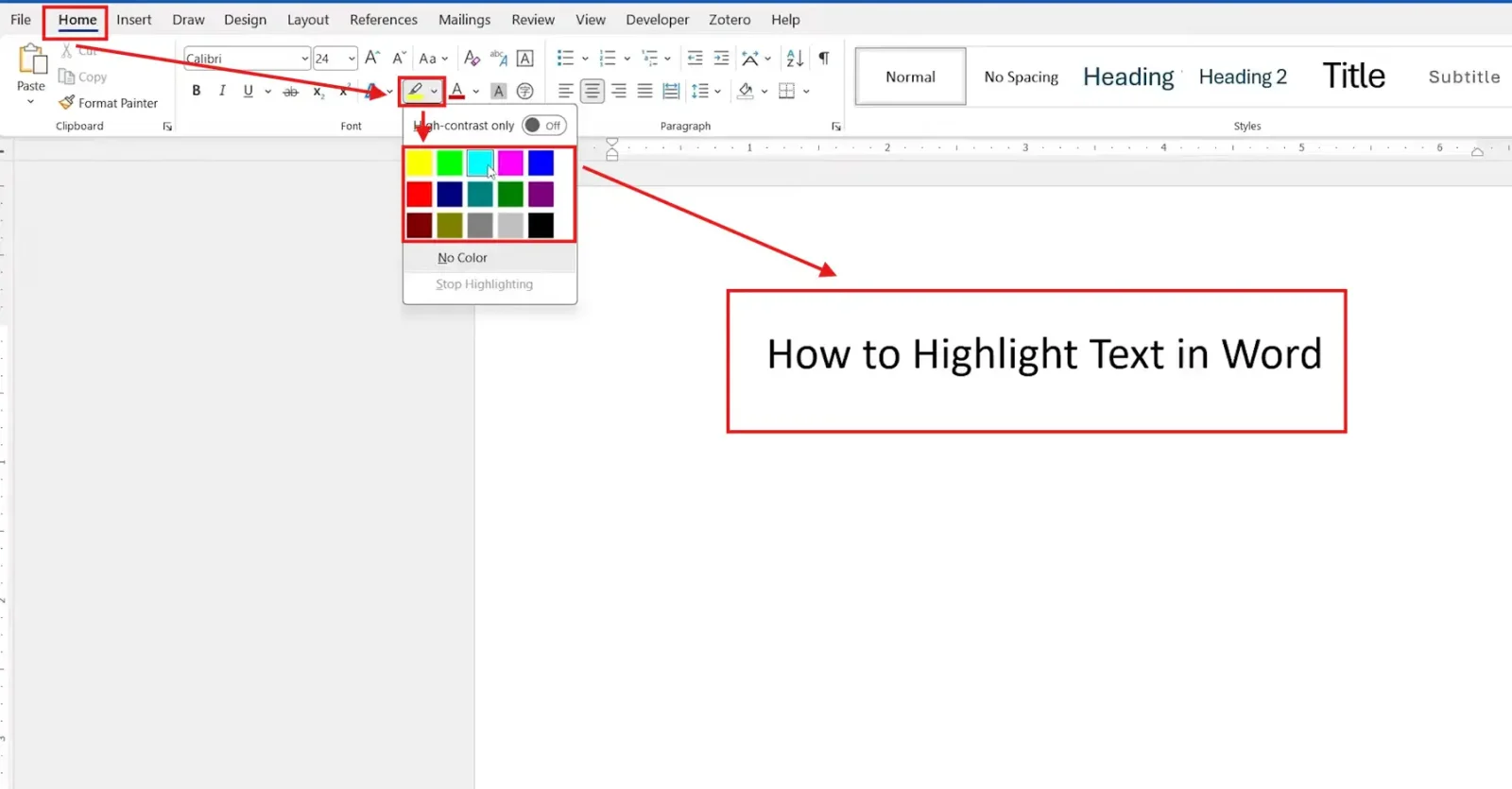The width and height of the screenshot is (1512, 789).
Task: Open the Zotero tab
Action: tap(730, 19)
